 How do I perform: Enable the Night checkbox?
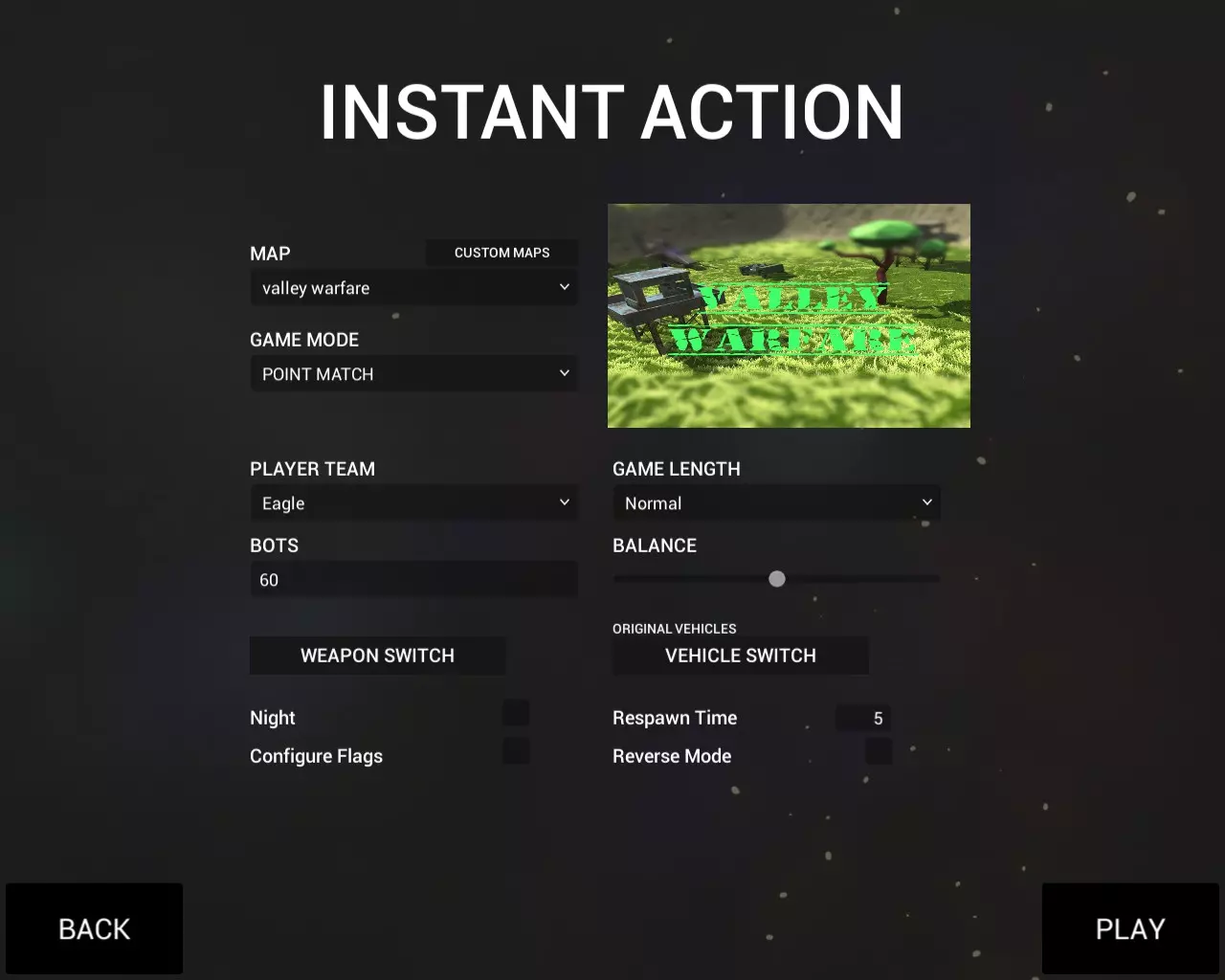516,713
